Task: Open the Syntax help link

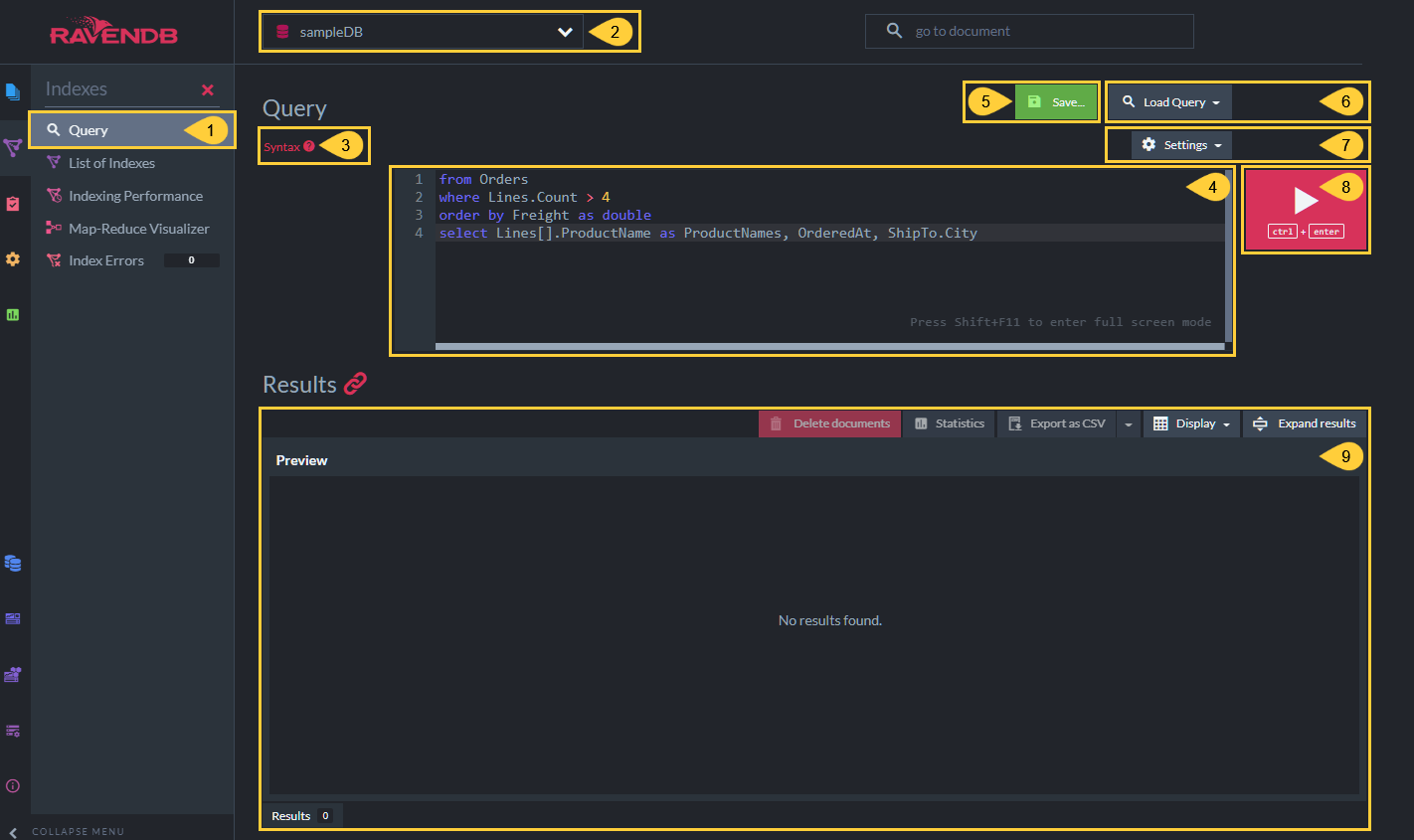Action: tap(281, 147)
